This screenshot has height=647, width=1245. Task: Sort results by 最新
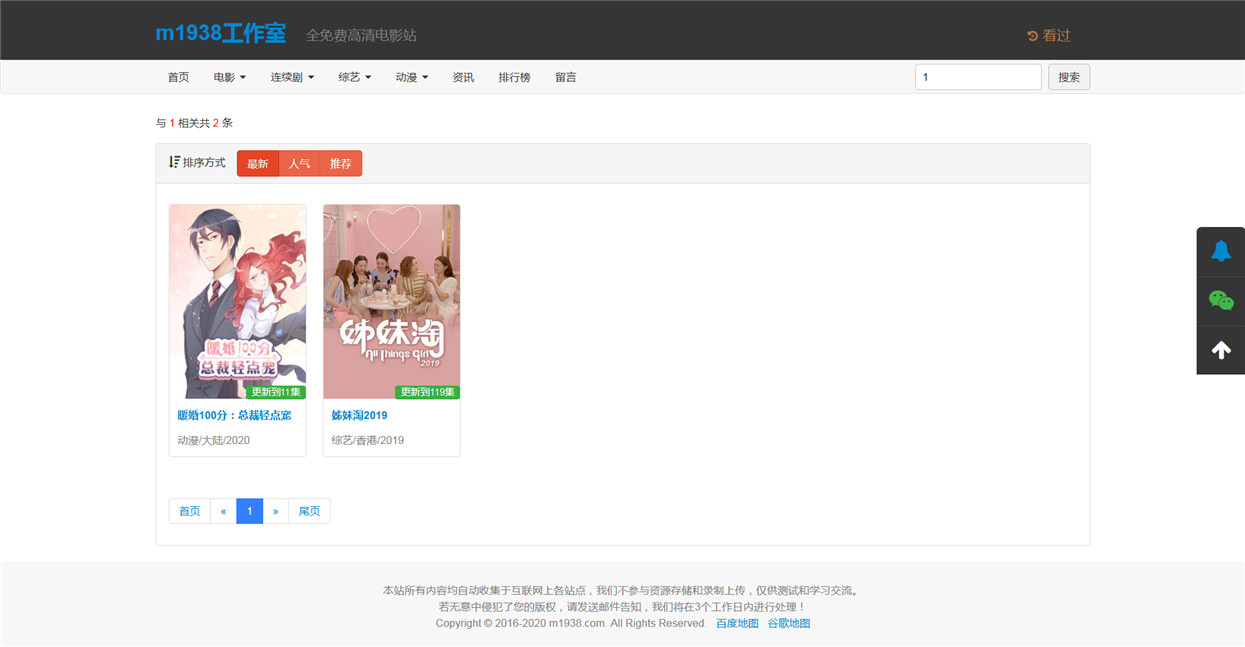258,163
